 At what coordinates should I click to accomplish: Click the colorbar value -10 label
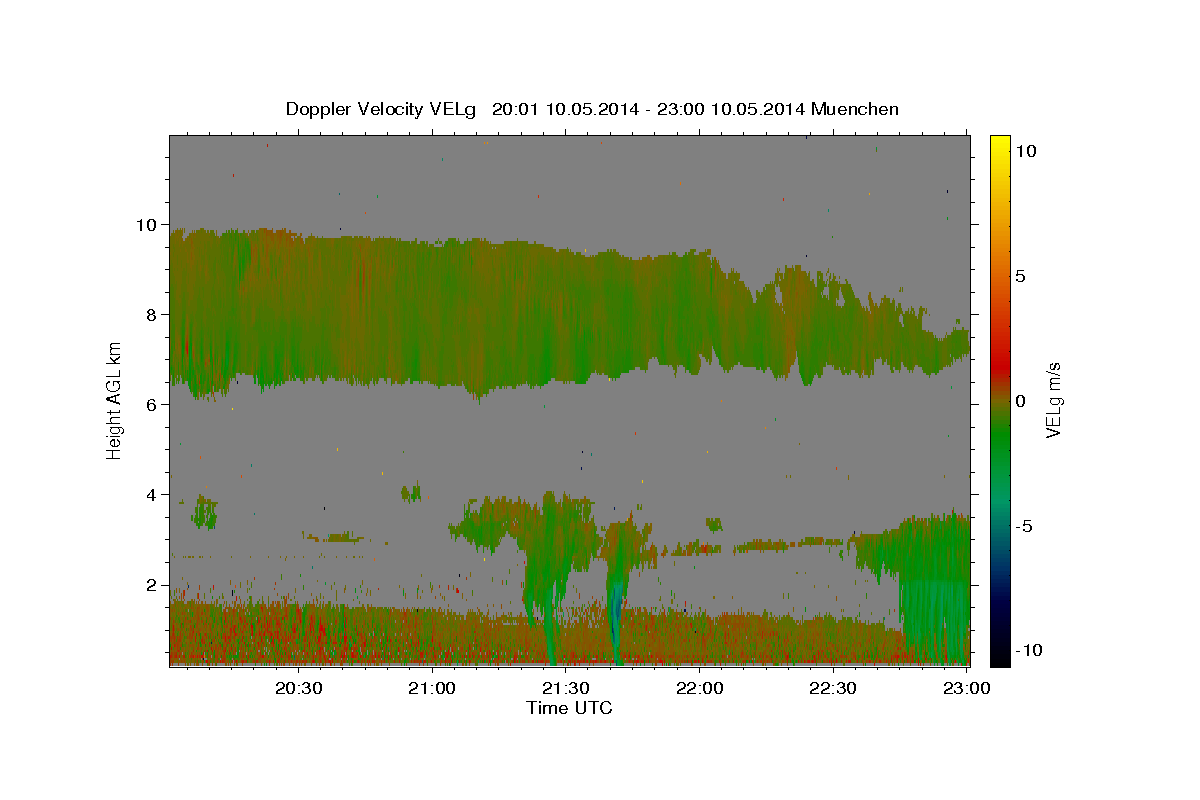[x=1029, y=651]
